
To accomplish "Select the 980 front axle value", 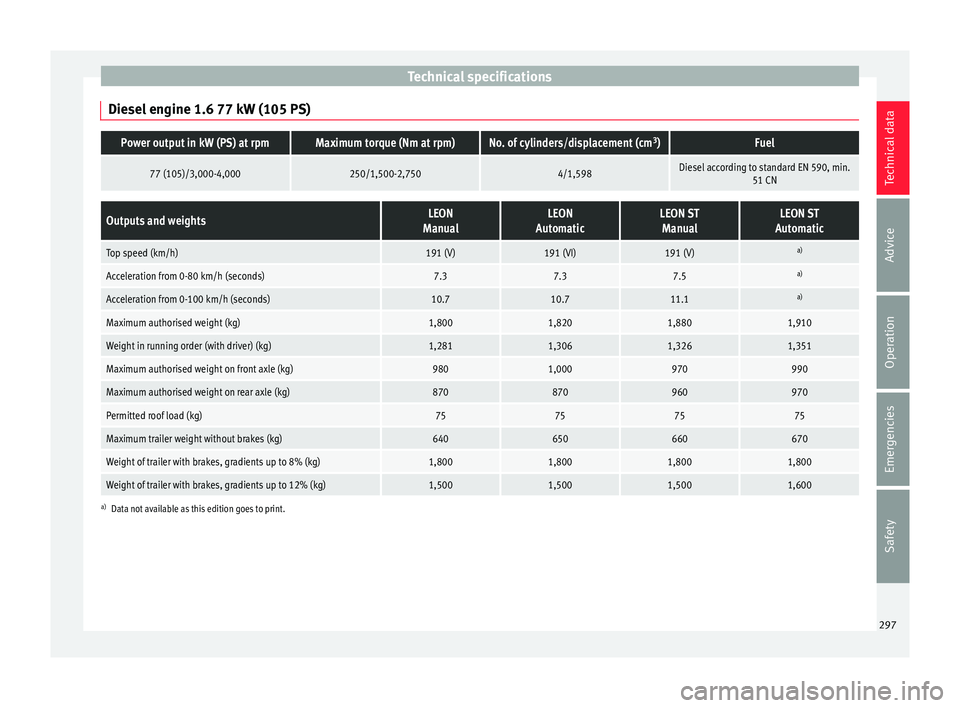I will 440,369.
